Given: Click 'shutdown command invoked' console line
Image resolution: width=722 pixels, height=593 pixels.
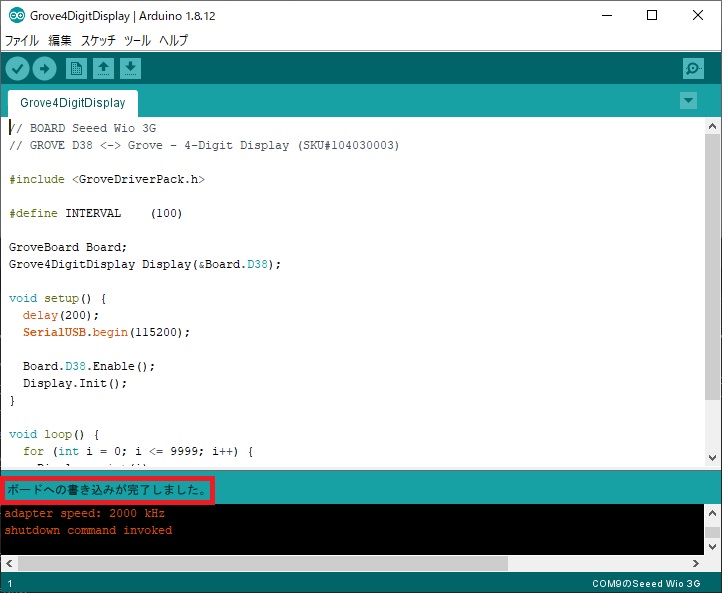Looking at the screenshot, I should [88, 530].
